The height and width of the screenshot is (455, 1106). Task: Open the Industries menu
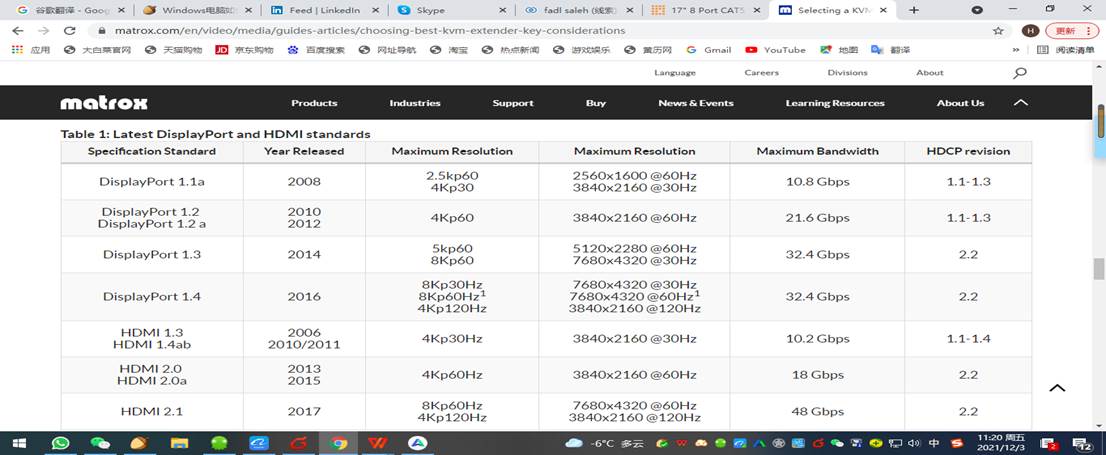pyautogui.click(x=415, y=103)
